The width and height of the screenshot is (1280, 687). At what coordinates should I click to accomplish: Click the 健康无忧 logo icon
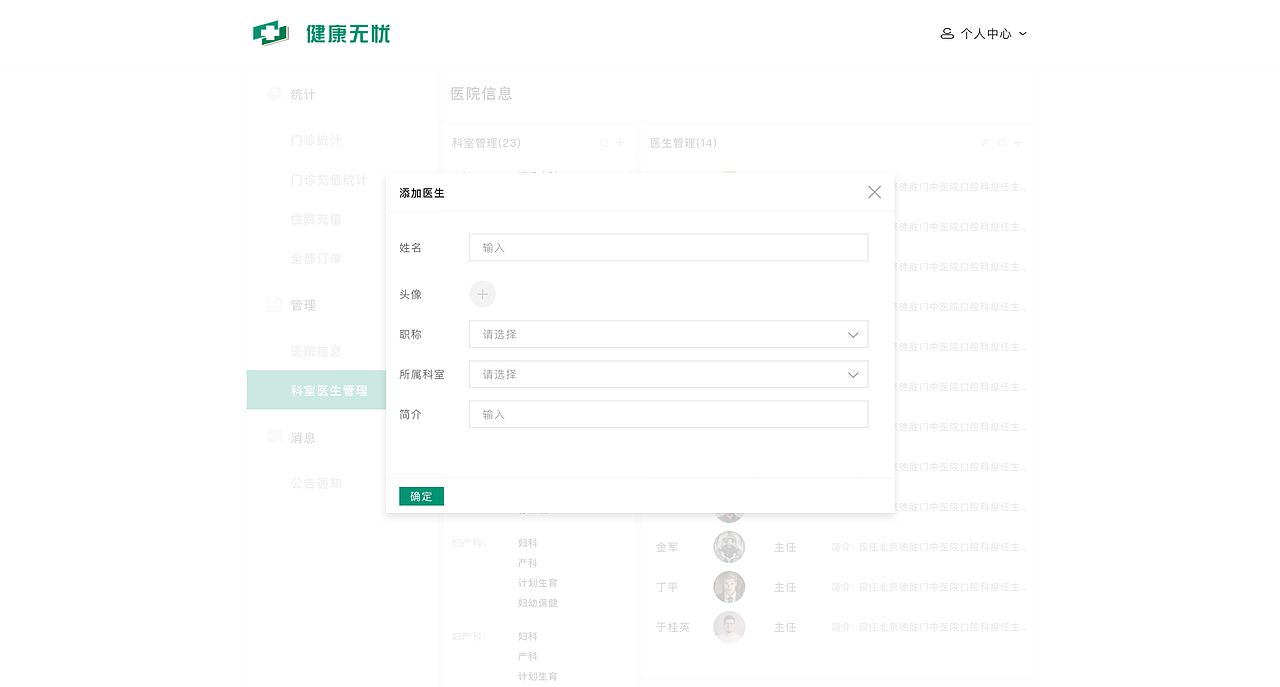pos(269,32)
